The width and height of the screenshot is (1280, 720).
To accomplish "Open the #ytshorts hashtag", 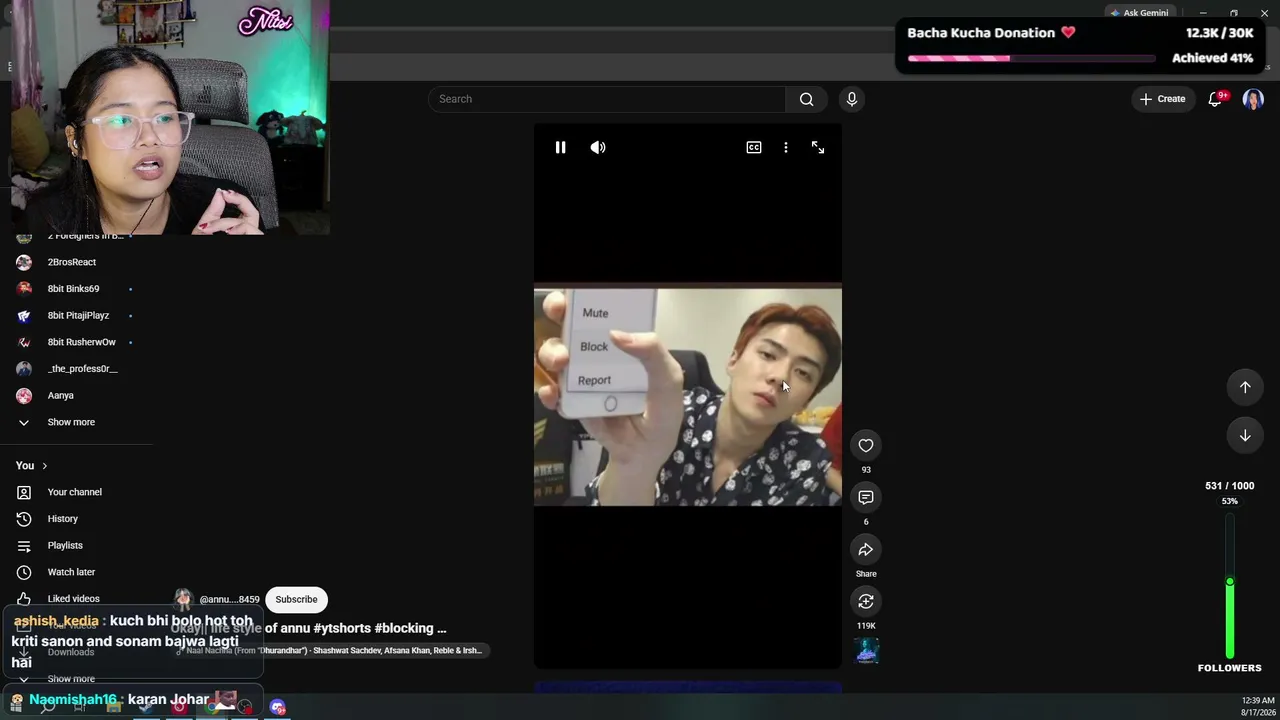I will click(341, 628).
